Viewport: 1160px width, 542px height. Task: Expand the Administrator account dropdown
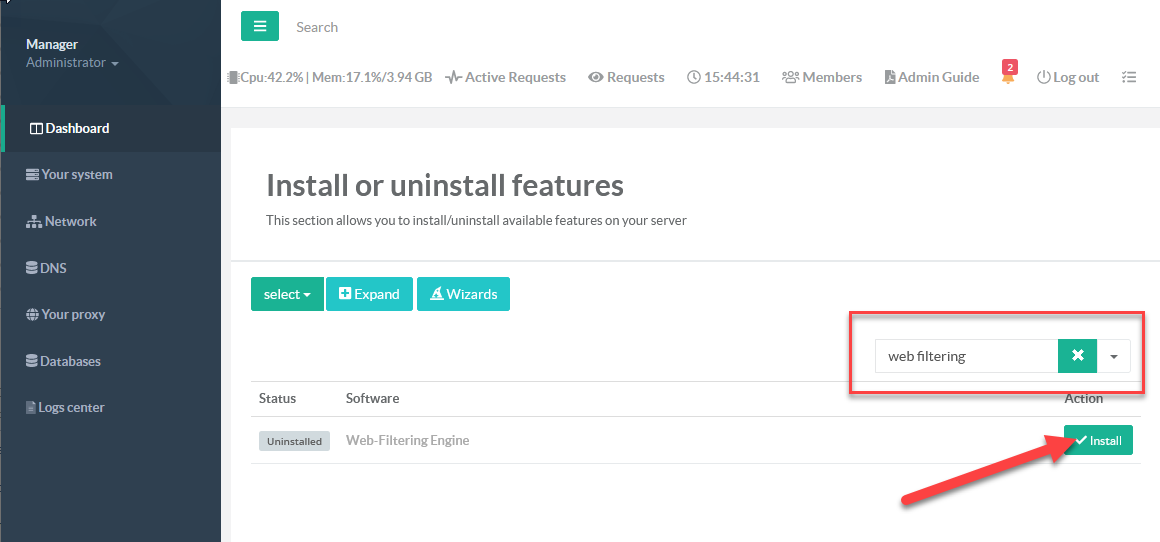coord(72,63)
